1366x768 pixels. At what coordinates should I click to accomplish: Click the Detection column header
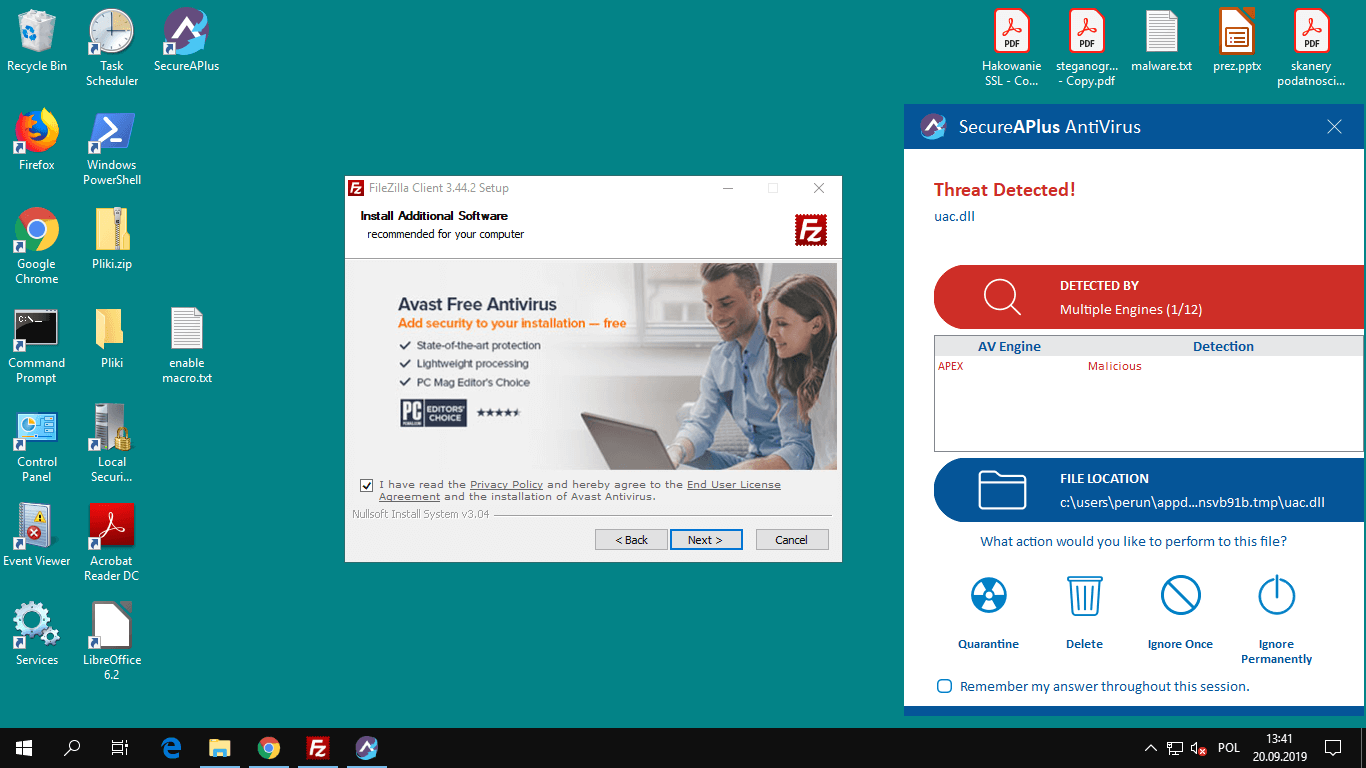[x=1223, y=346]
